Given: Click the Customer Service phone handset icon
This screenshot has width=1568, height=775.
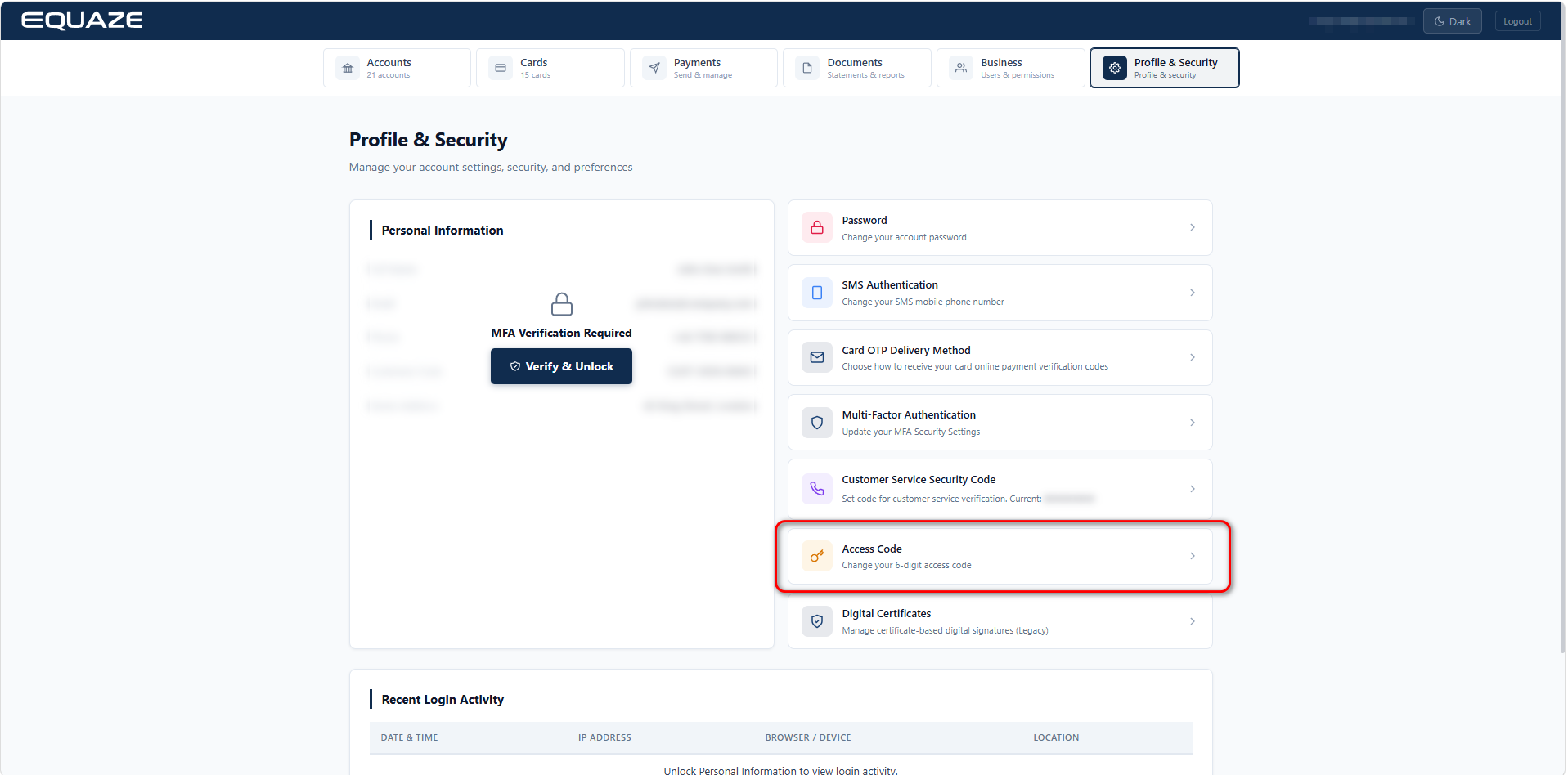Looking at the screenshot, I should [817, 489].
